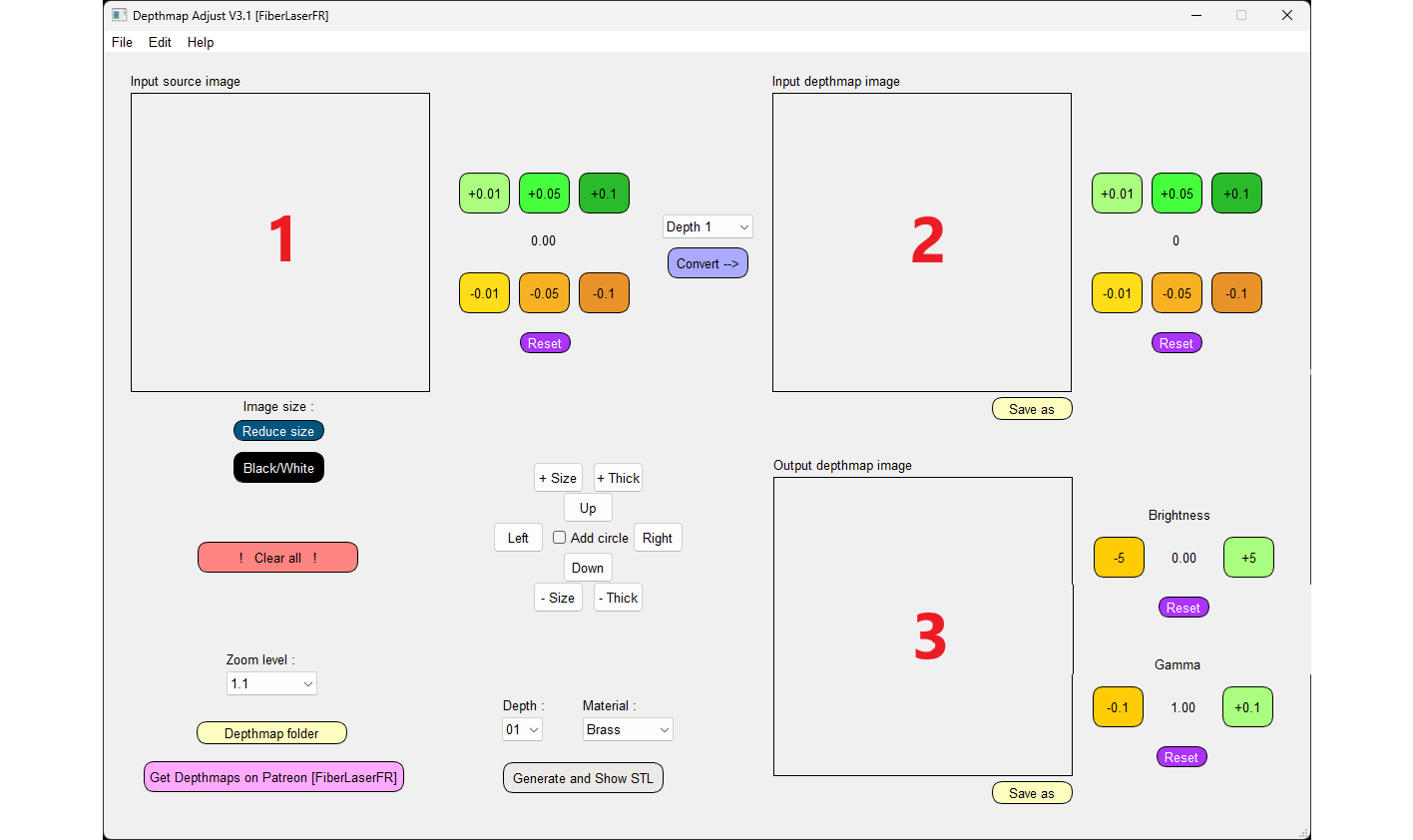This screenshot has width=1413, height=840.
Task: Click the - Thick button
Action: (x=618, y=598)
